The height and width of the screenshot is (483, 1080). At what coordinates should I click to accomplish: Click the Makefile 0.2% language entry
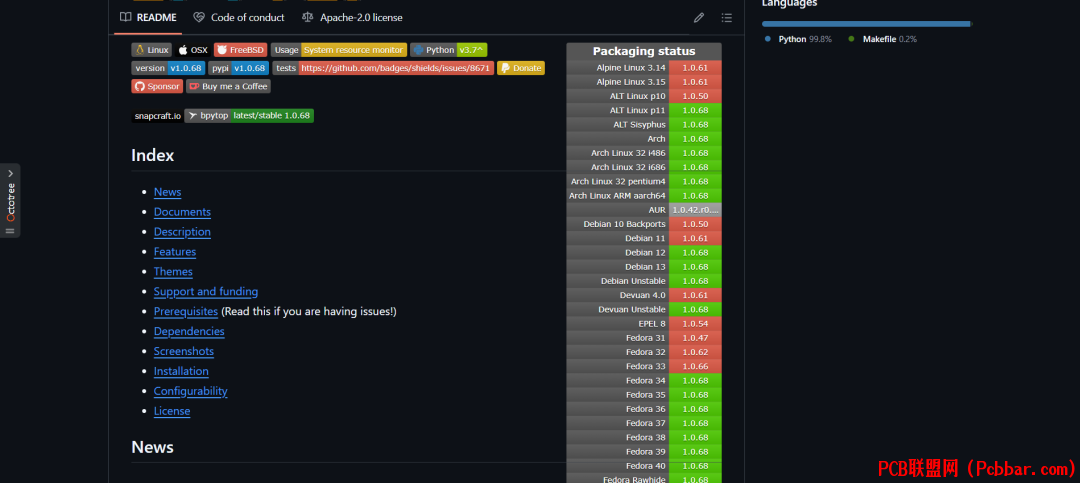pyautogui.click(x=883, y=39)
